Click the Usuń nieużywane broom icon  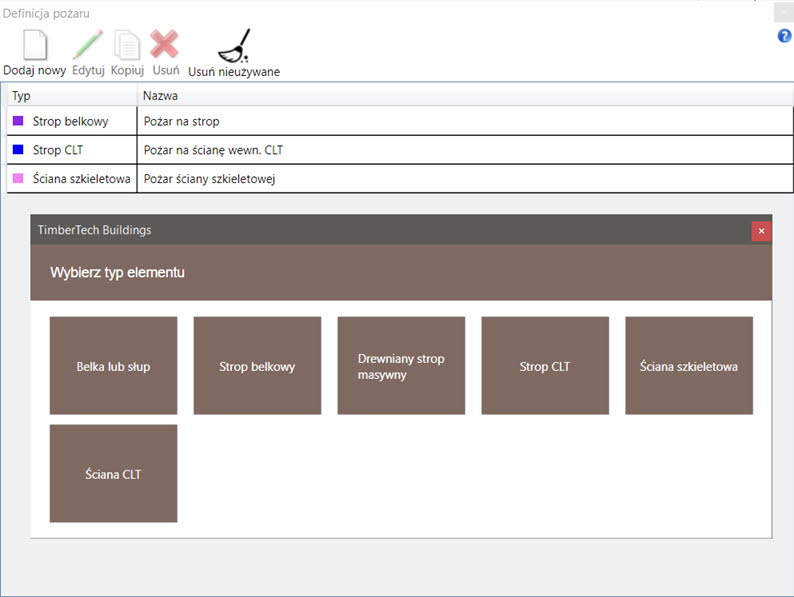(234, 46)
